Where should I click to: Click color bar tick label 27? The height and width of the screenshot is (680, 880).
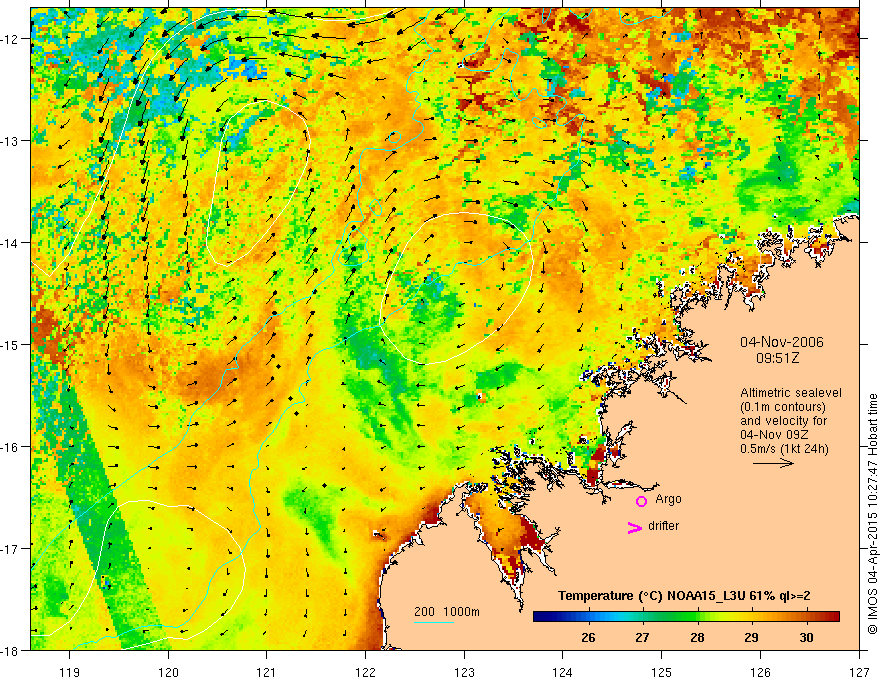tap(643, 638)
